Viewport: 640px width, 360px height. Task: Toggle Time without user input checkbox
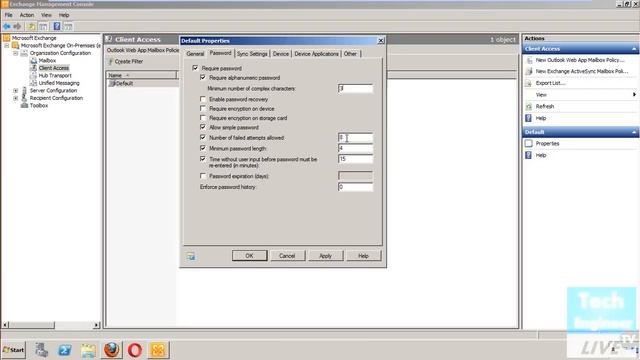203,159
